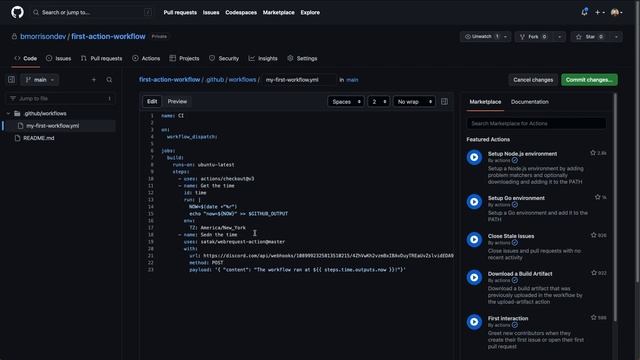Click the Fork button
Image resolution: width=640 pixels, height=360 pixels.
click(534, 37)
